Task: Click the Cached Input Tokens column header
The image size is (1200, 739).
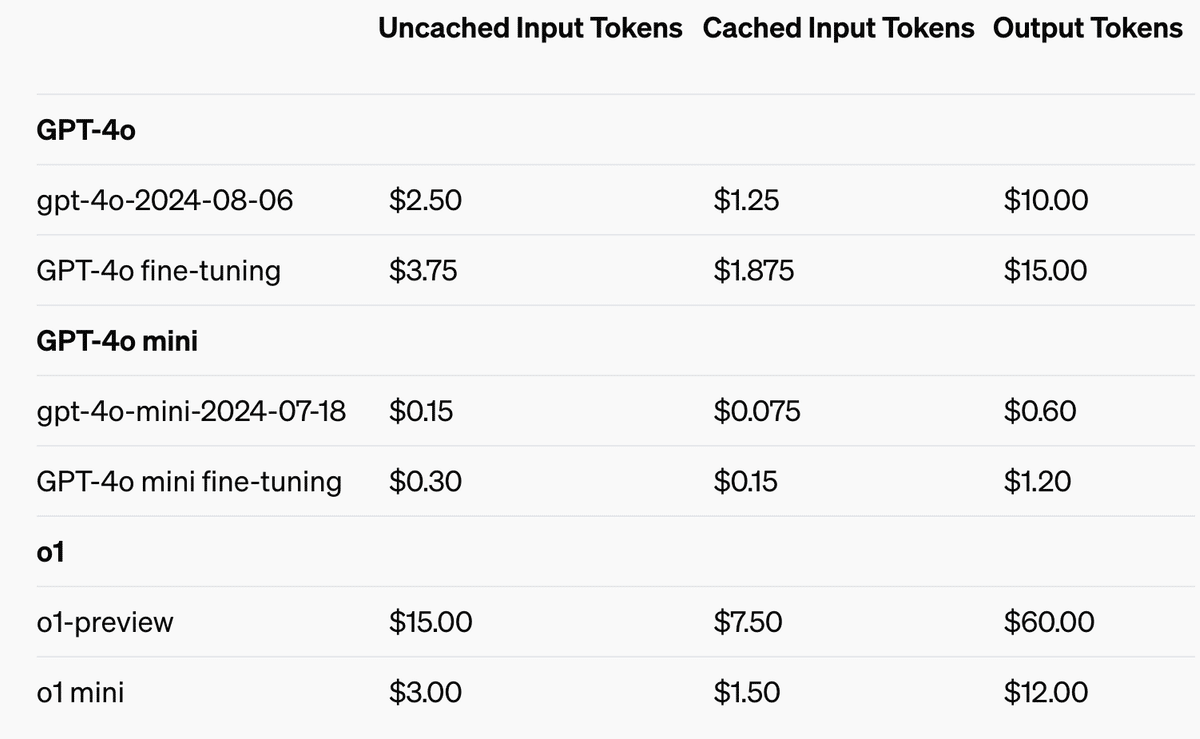Action: (x=838, y=28)
